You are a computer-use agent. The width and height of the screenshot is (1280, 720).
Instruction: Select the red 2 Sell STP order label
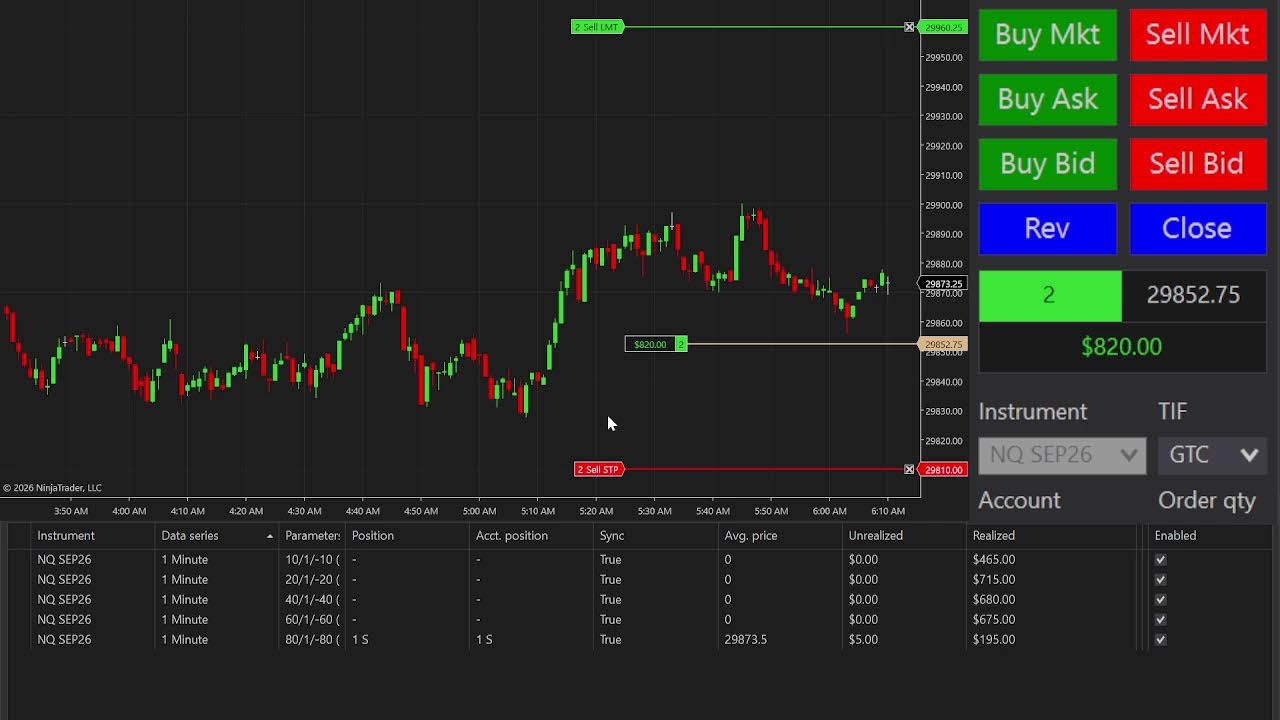click(x=599, y=469)
